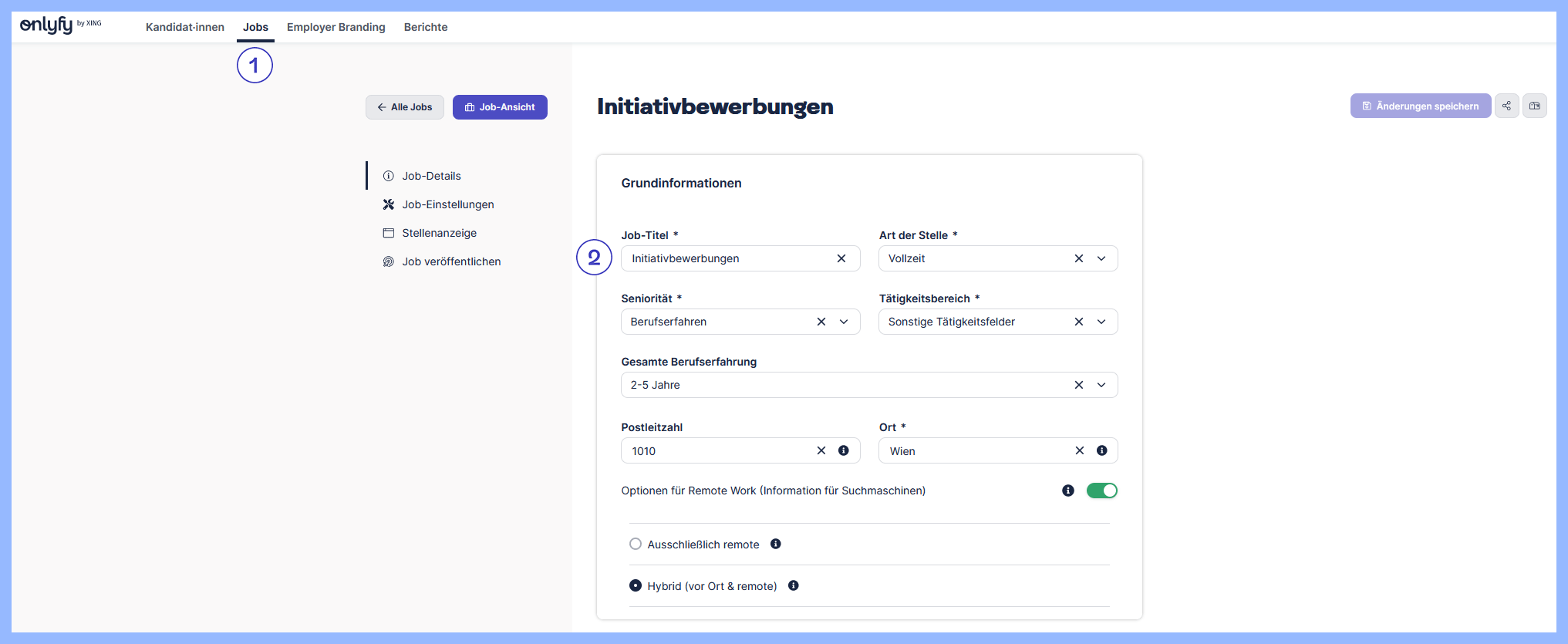
Task: Click the preview icon at top right
Action: tap(1535, 106)
